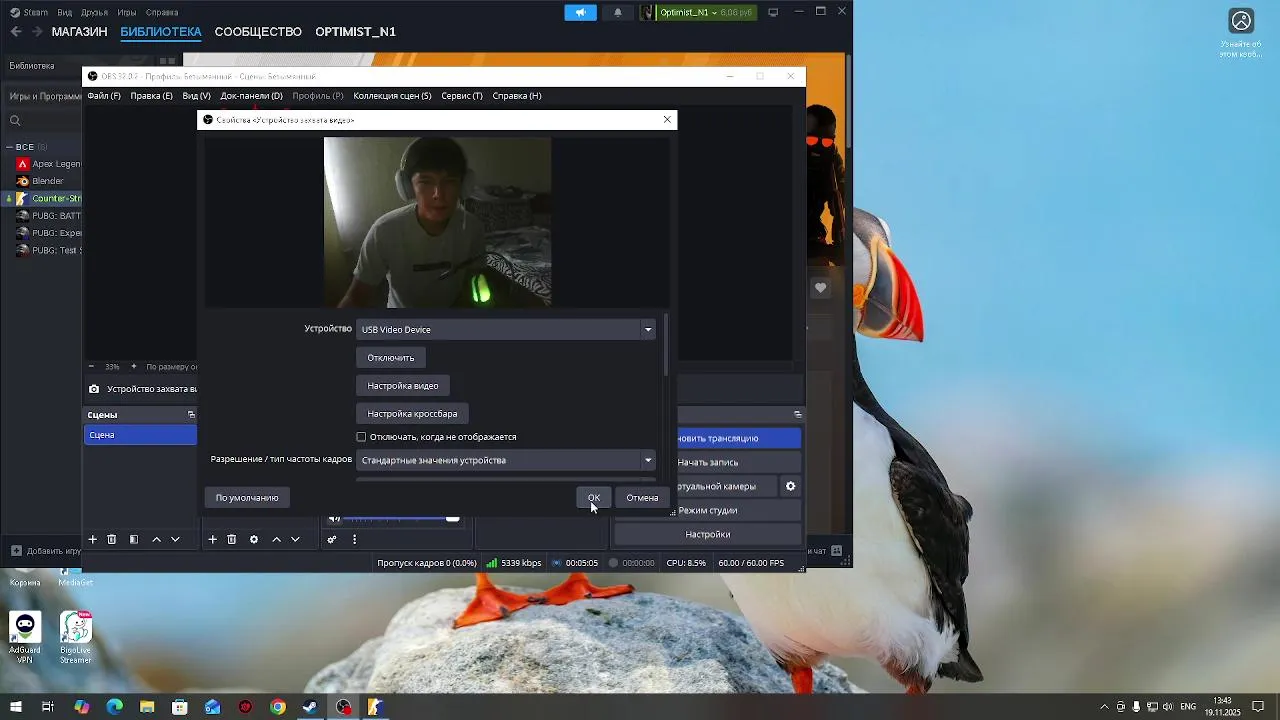Open Google Chrome from the taskbar
1280x720 pixels.
[278, 707]
